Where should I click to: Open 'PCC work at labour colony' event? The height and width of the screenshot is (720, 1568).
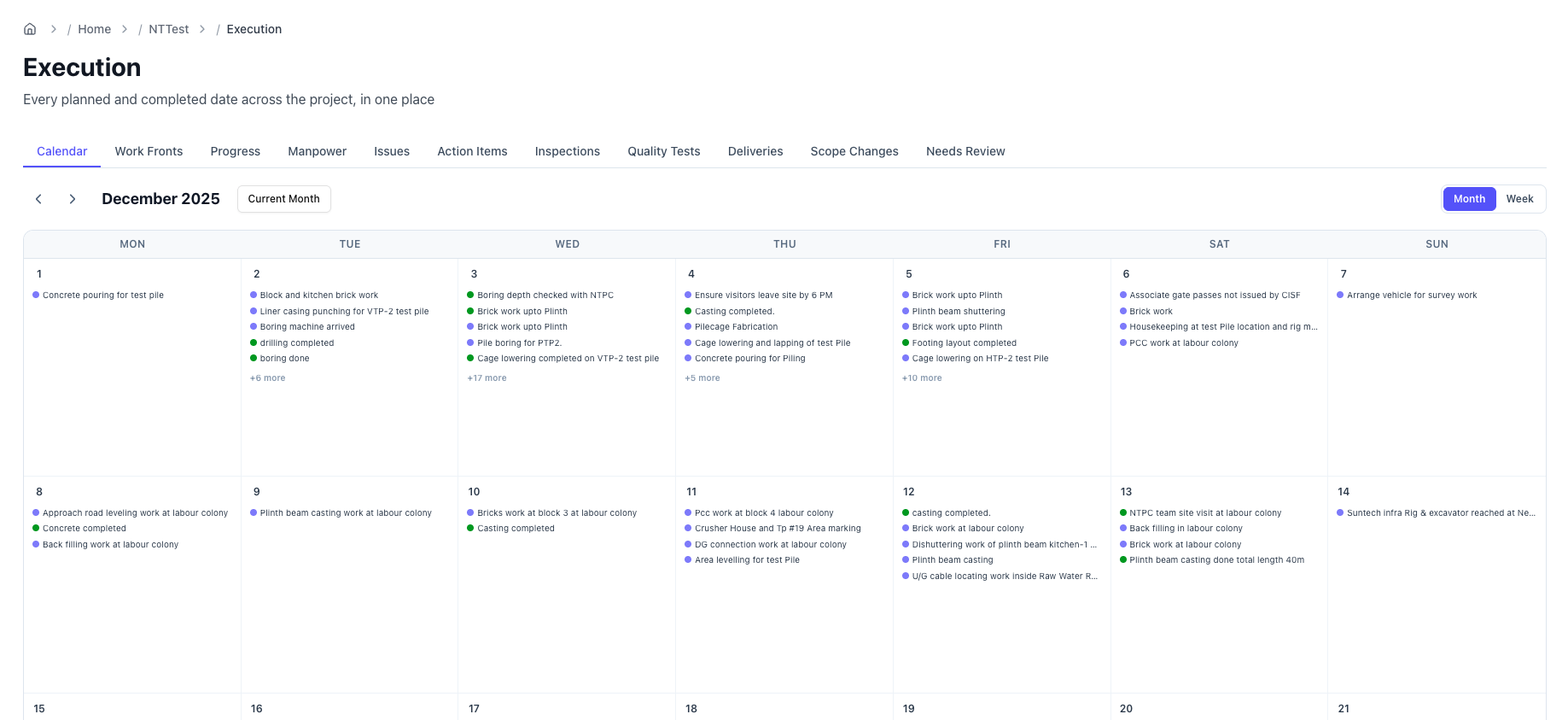tap(1179, 343)
